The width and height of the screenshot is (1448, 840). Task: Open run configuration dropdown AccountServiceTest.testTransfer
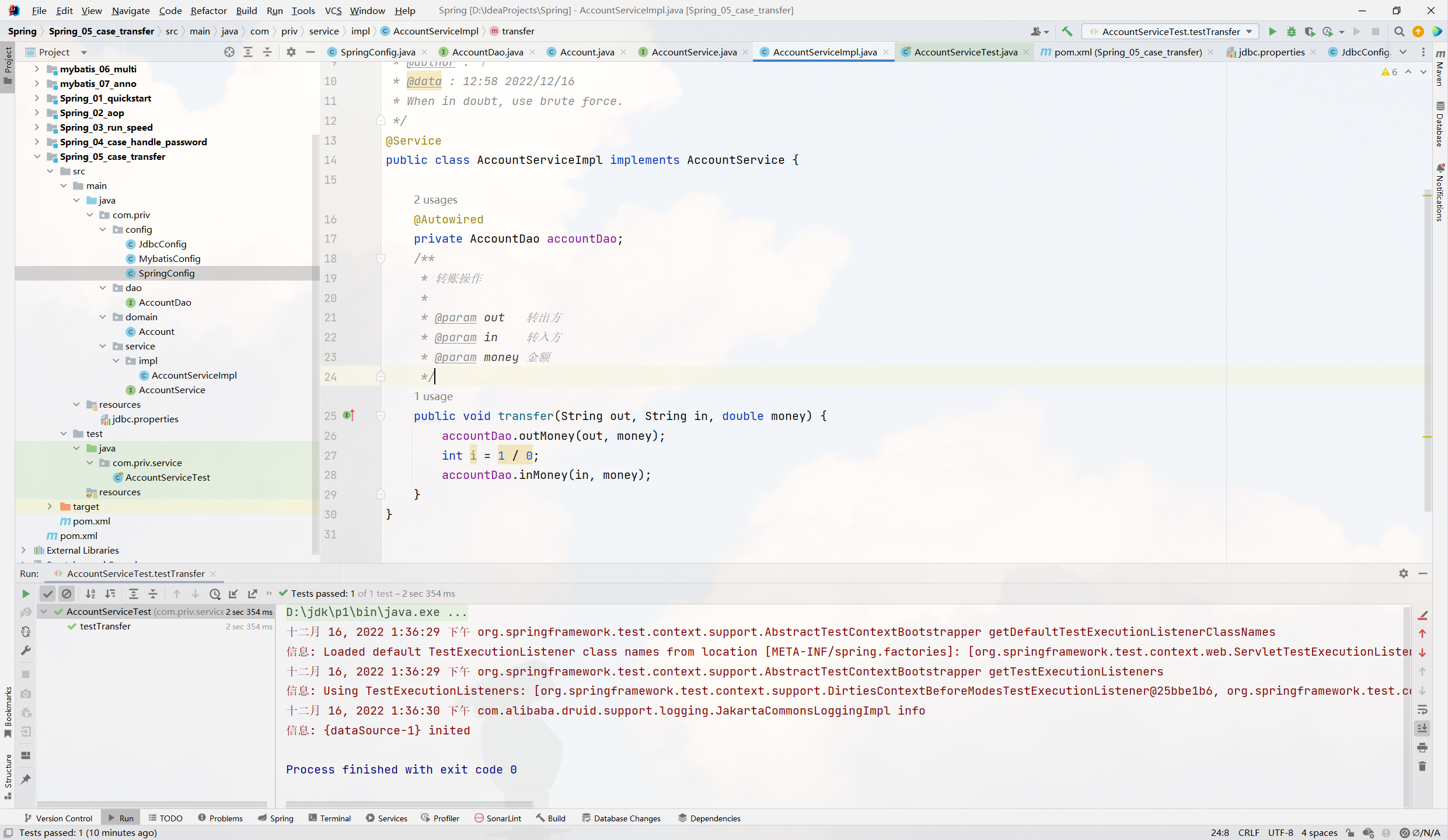1170,32
